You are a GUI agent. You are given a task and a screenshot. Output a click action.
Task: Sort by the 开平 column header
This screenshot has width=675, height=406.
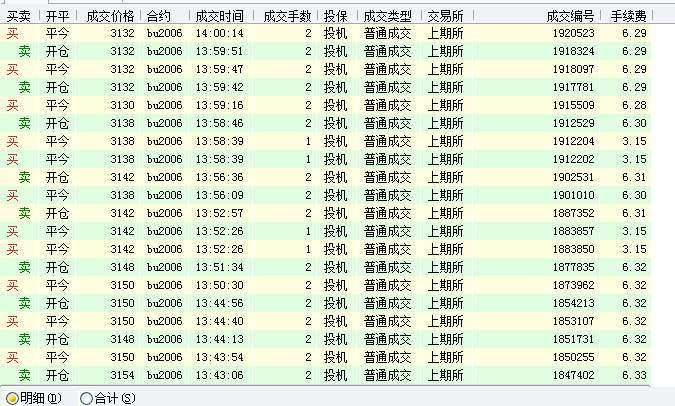[57, 16]
